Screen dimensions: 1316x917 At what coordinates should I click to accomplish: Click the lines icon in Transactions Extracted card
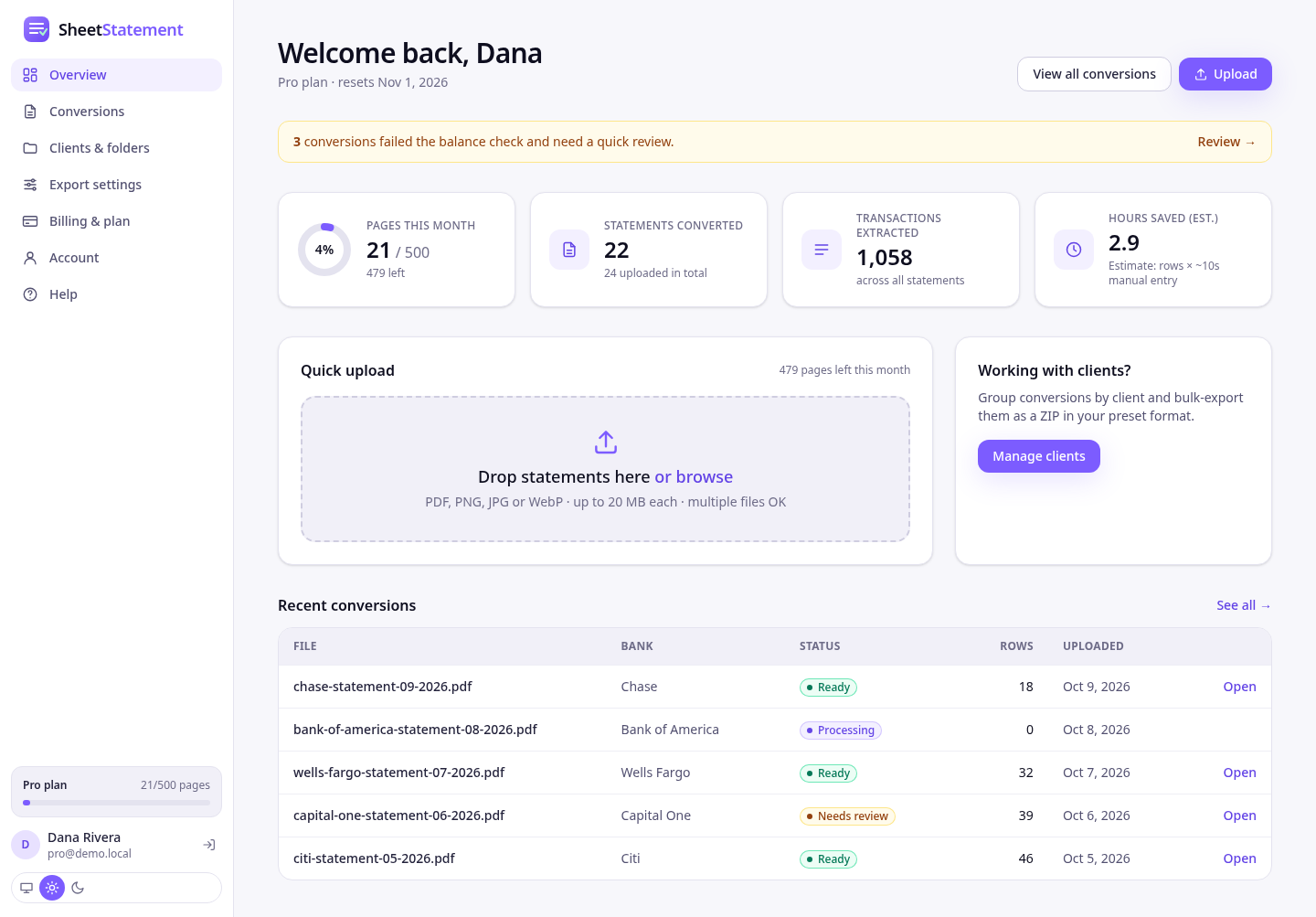click(x=822, y=250)
